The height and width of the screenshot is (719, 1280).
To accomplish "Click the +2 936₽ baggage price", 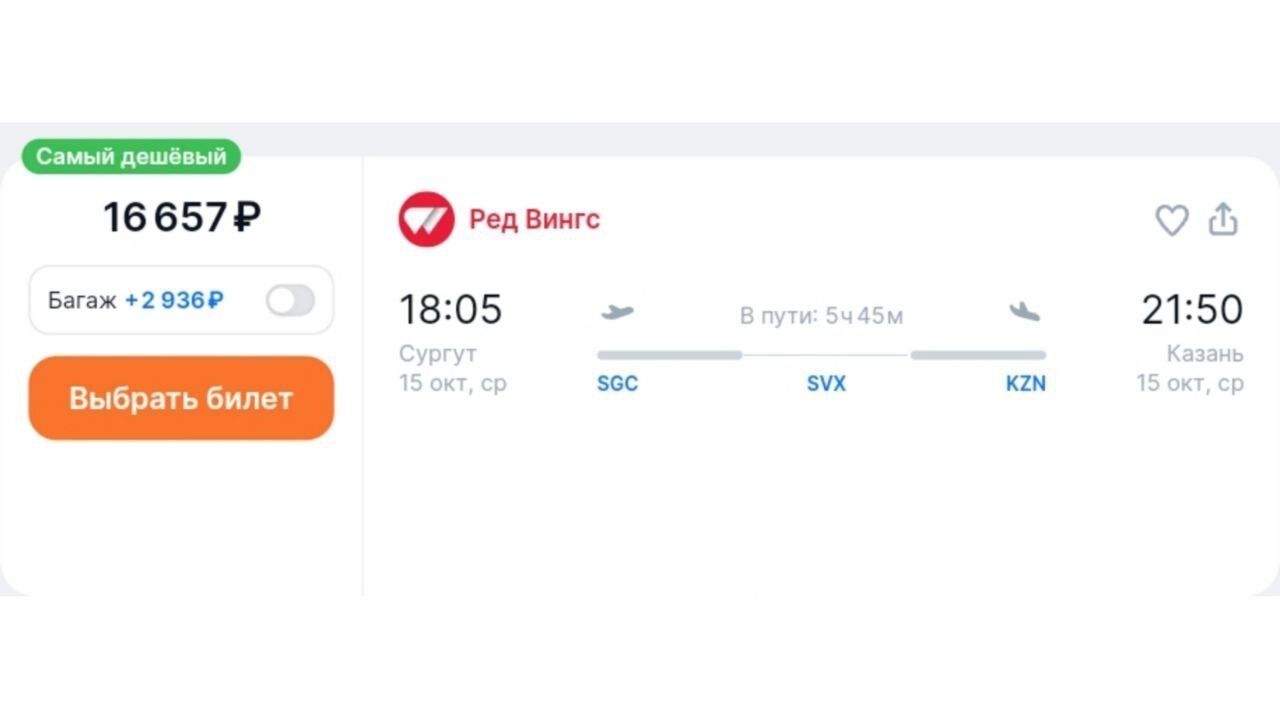I will 174,300.
